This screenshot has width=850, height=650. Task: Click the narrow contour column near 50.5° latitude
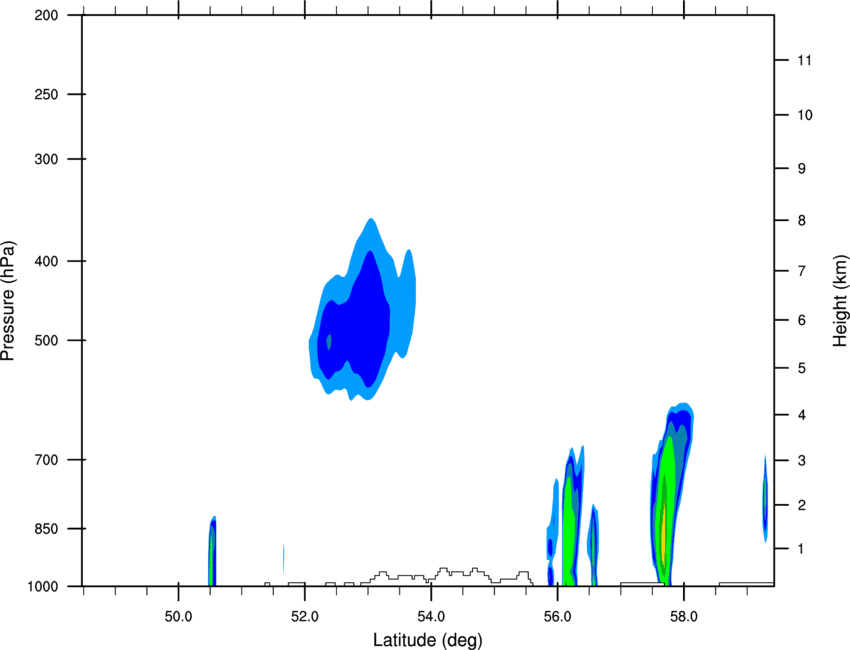pos(212,551)
